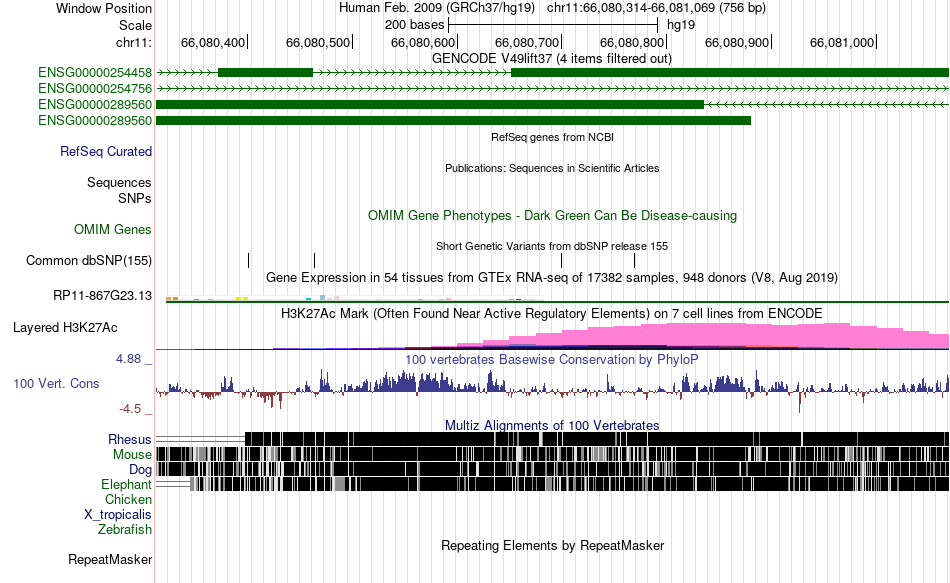Screen dimensions: 950x583
Task: Click the ENSG00000254756 gene label
Action: 95,88
